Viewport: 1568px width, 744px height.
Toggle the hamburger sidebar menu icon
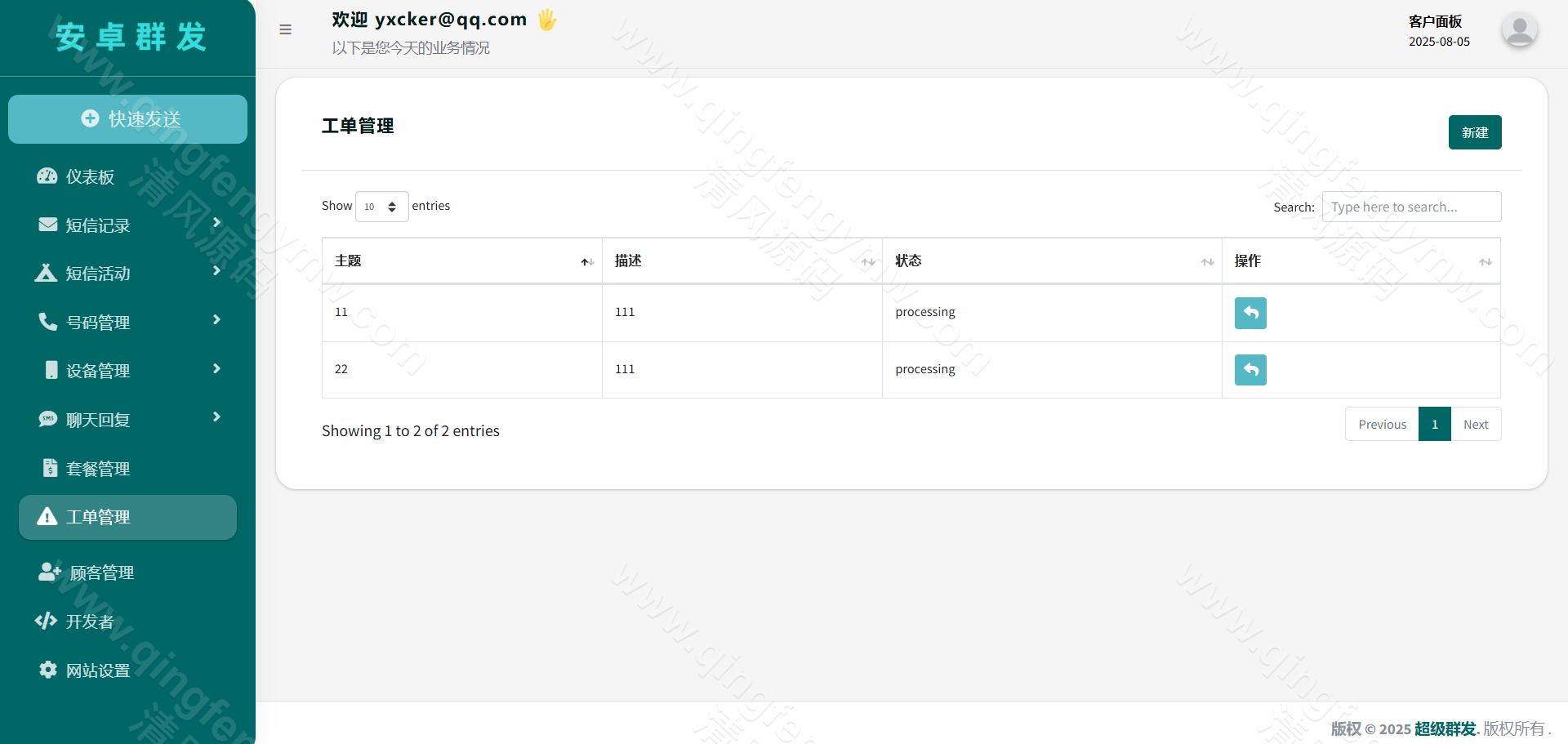click(x=285, y=29)
